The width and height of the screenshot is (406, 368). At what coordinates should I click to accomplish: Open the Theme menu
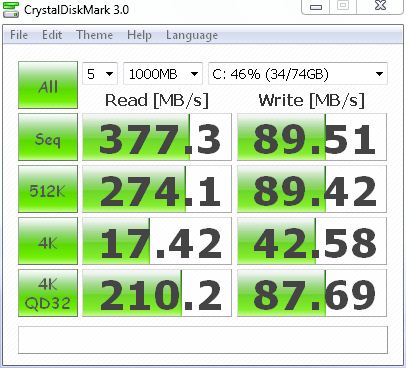[95, 35]
